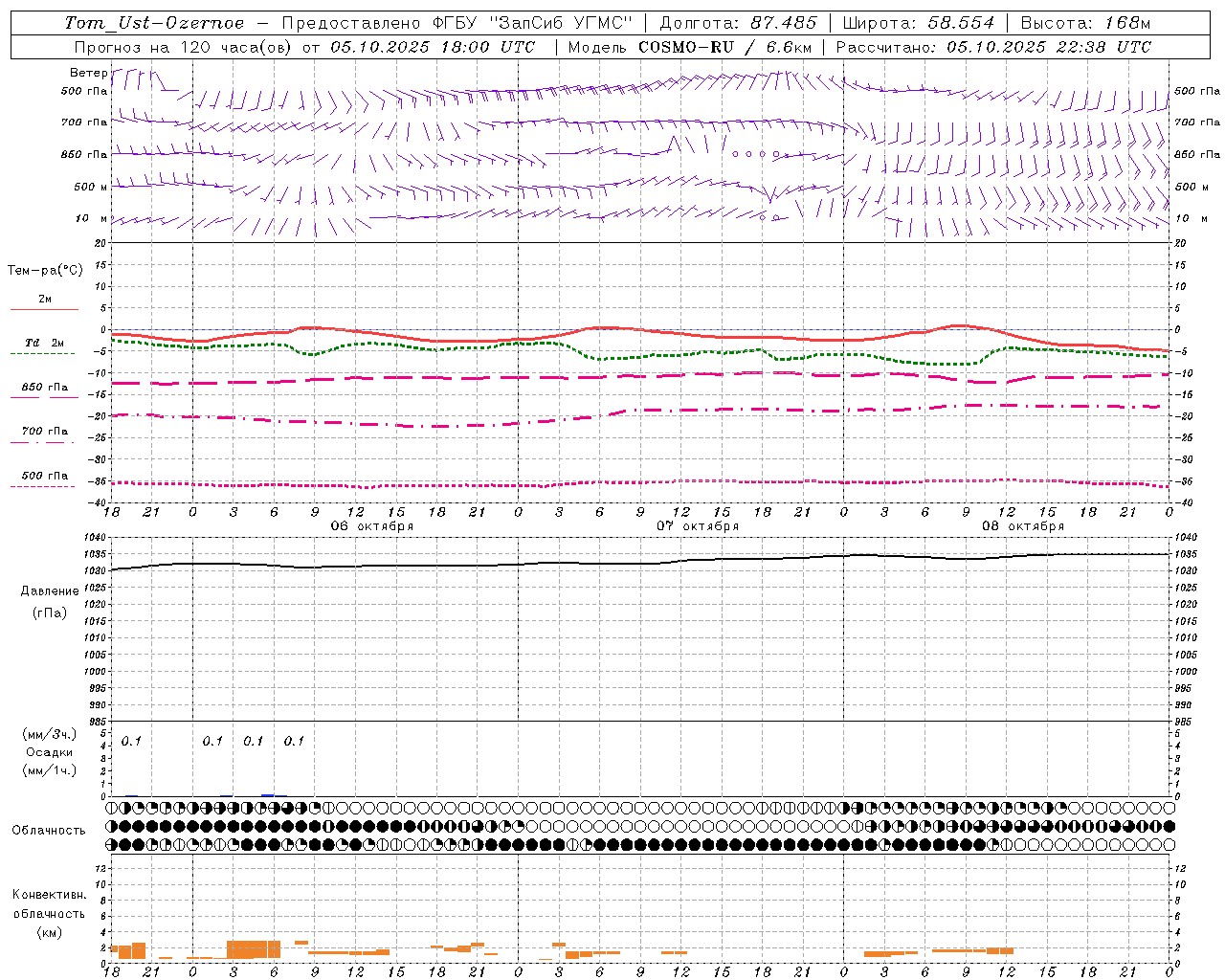The width and height of the screenshot is (1225, 980).
Task: Click the '10 м' label on the left wind axis
Action: (x=91, y=218)
